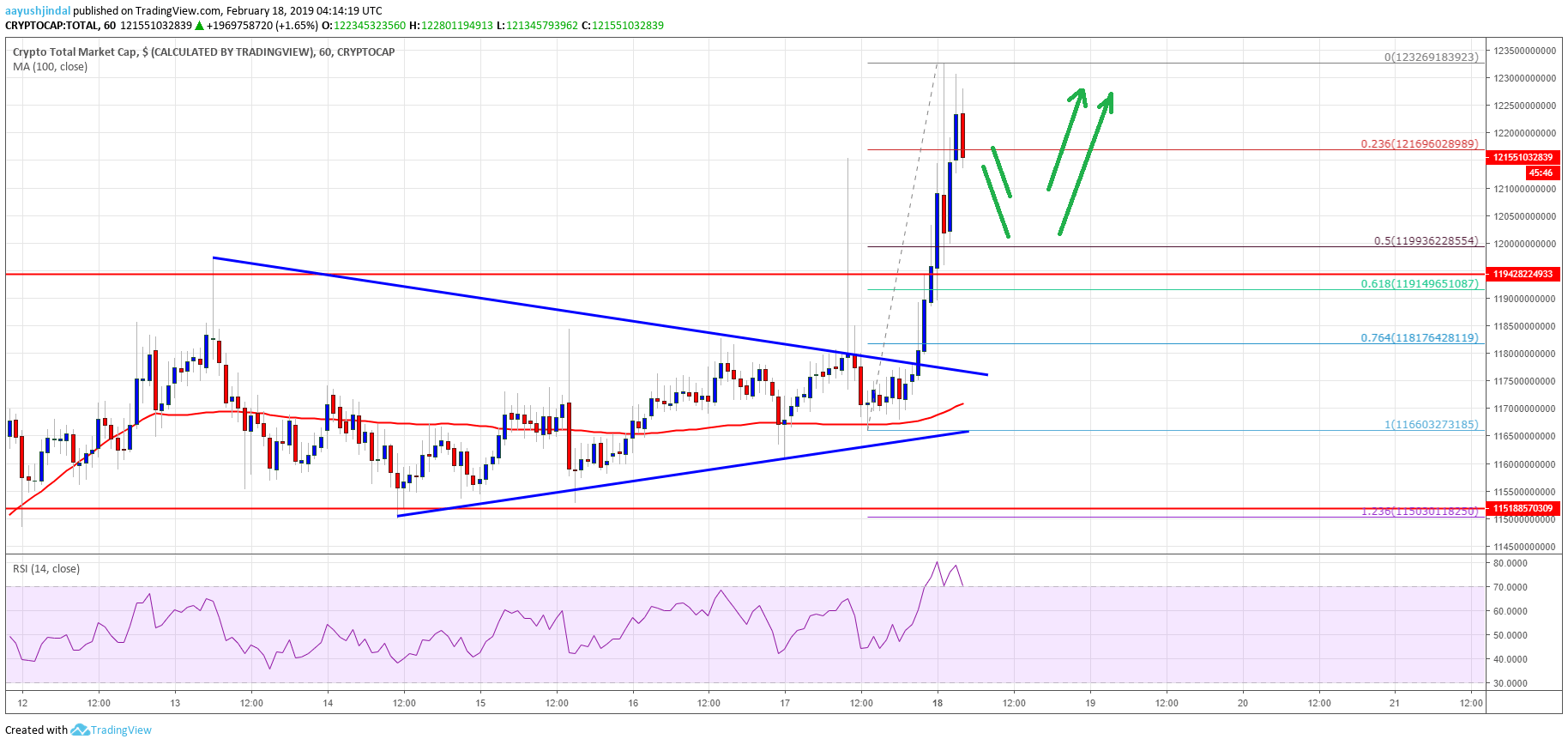Click the date label 18 on time axis

tap(938, 703)
